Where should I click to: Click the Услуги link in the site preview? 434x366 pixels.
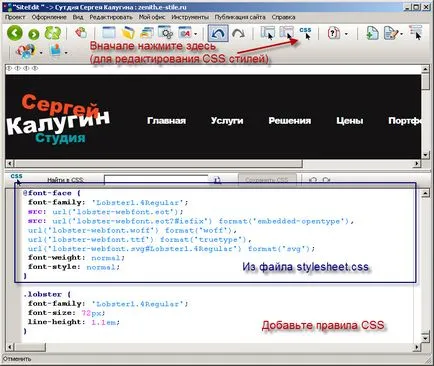pyautogui.click(x=227, y=120)
